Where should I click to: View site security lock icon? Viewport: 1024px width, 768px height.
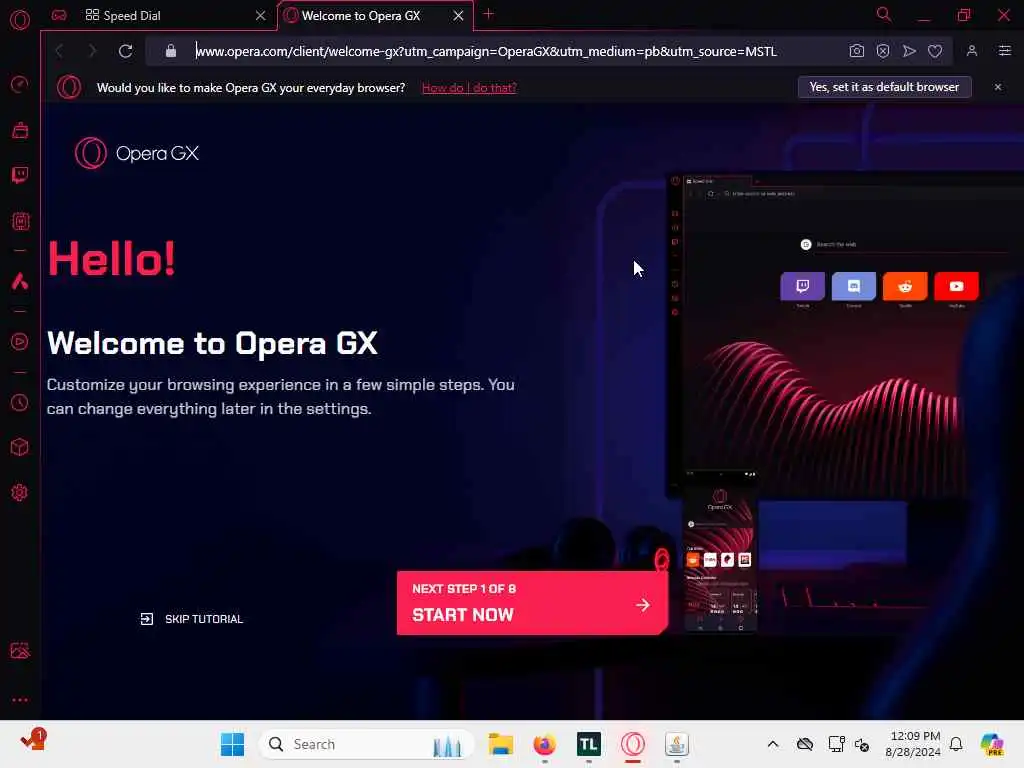(x=170, y=51)
